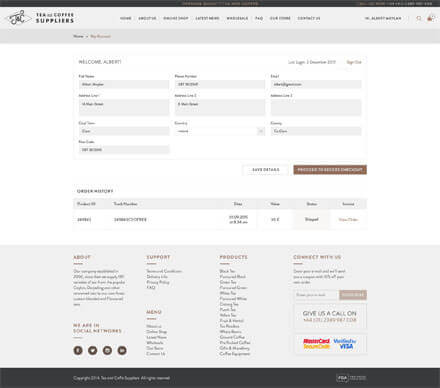Open the Country dropdown

220,131
